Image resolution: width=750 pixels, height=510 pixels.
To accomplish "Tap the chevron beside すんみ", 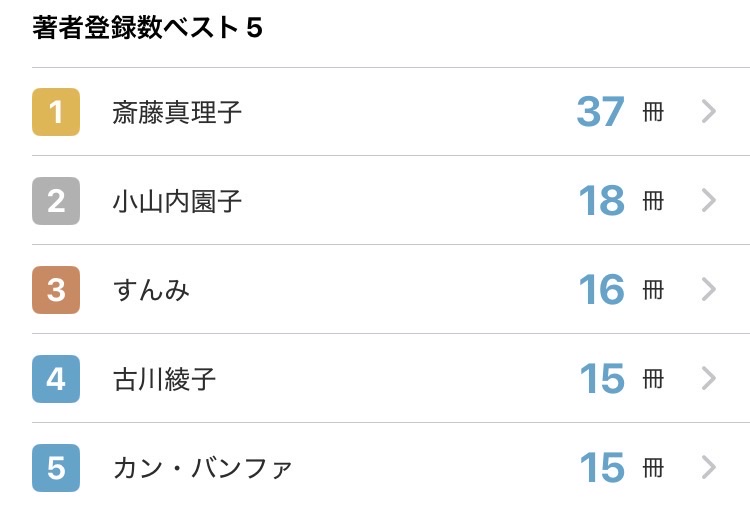I will (x=708, y=290).
